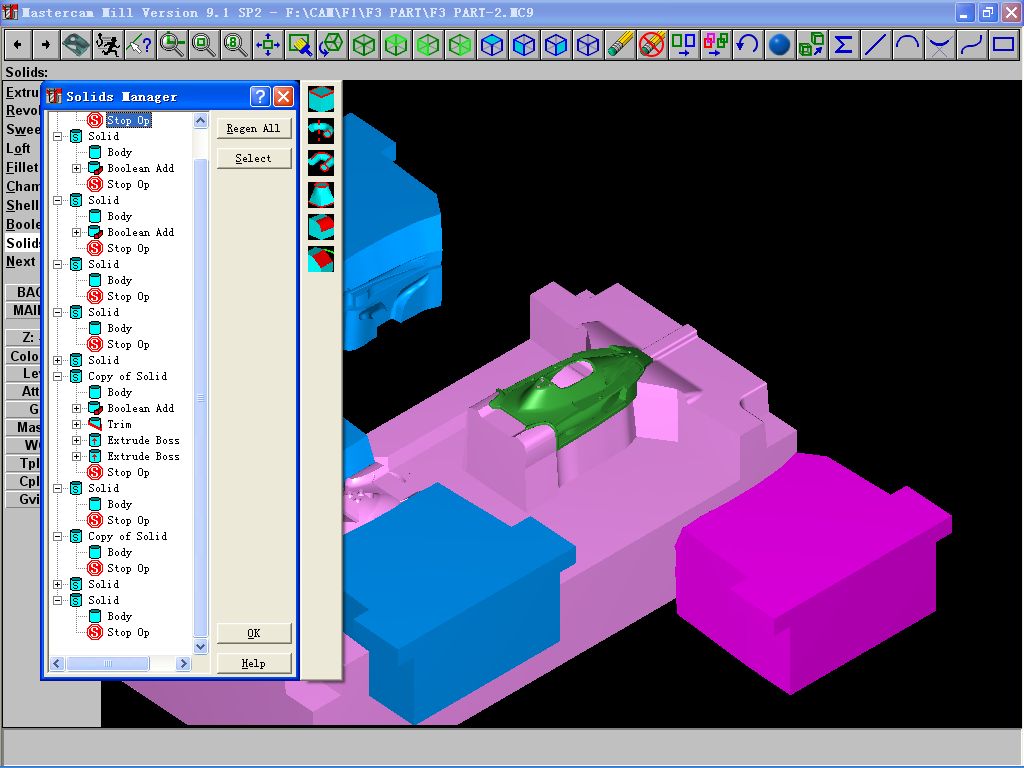Screen dimensions: 1024x768
Task: Click the dynamic Gview rotate cube icon
Action: coord(332,45)
